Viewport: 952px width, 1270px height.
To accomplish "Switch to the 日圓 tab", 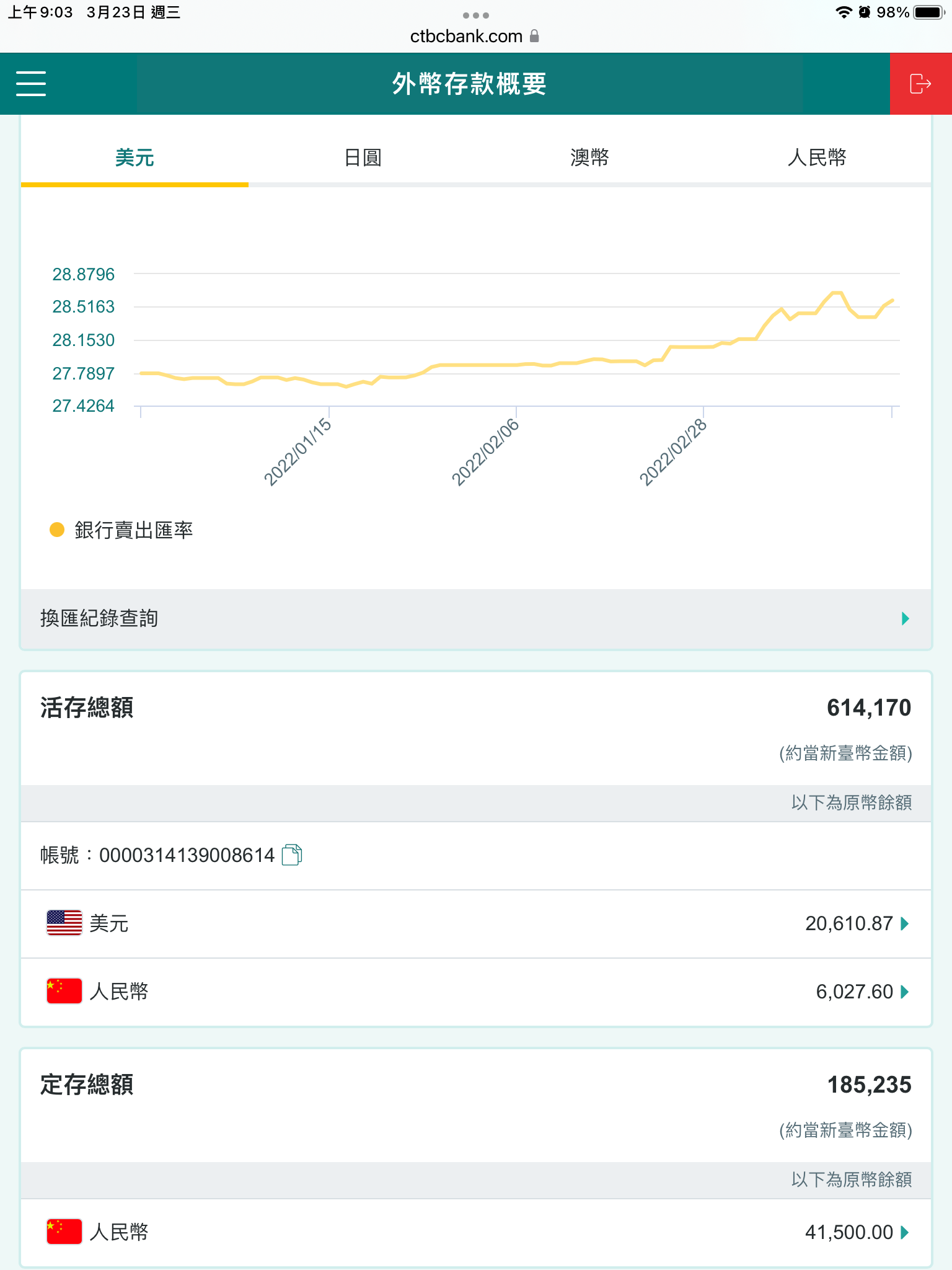I will click(363, 158).
